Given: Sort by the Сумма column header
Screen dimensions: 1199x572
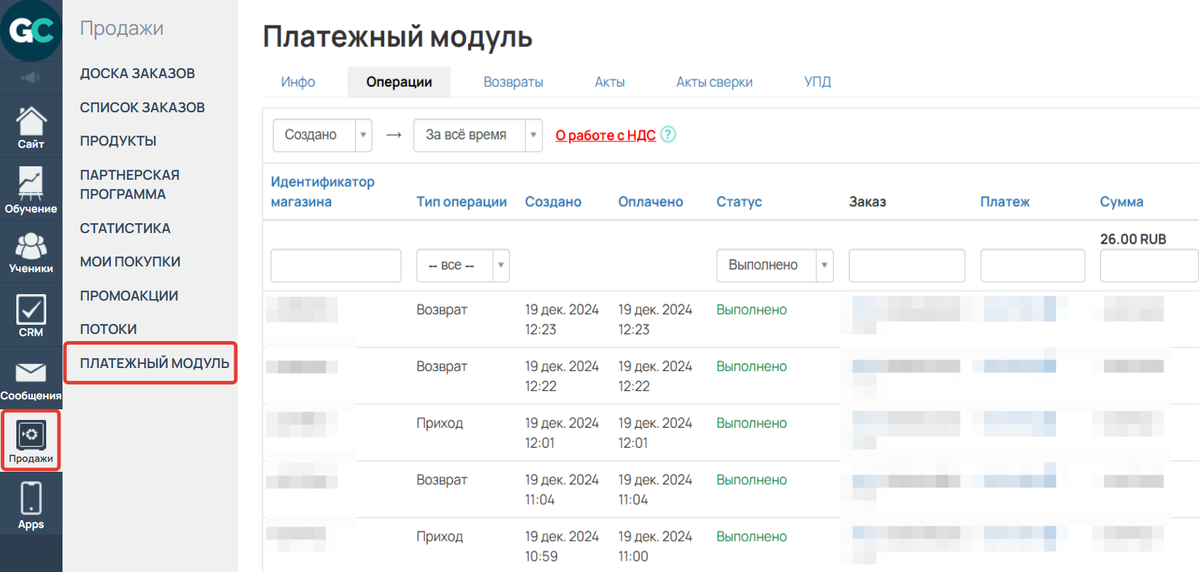Looking at the screenshot, I should coord(1121,202).
